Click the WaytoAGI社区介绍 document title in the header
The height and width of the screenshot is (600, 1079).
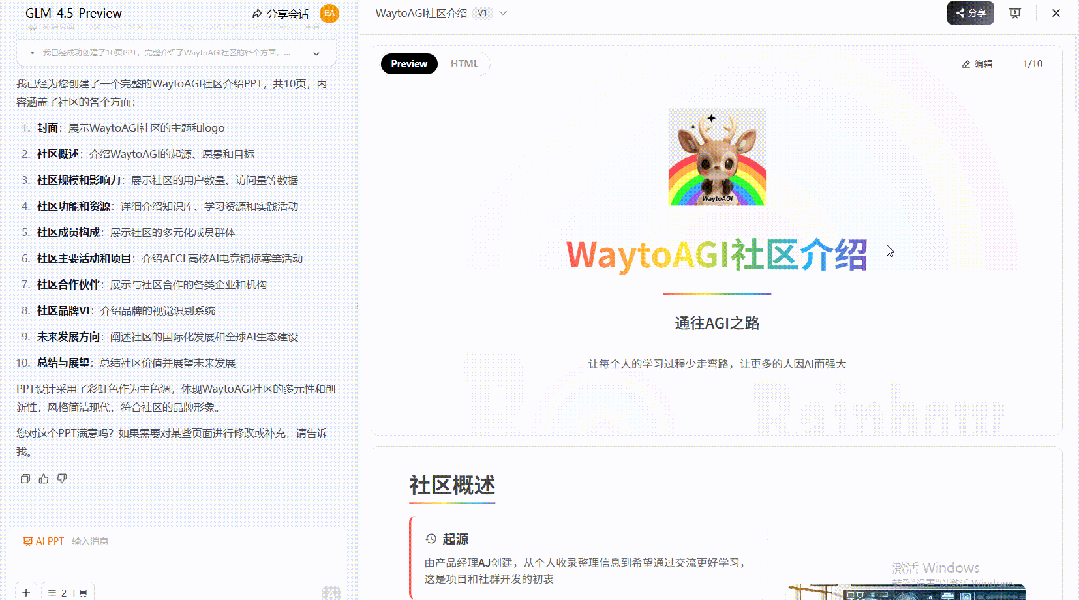[421, 13]
